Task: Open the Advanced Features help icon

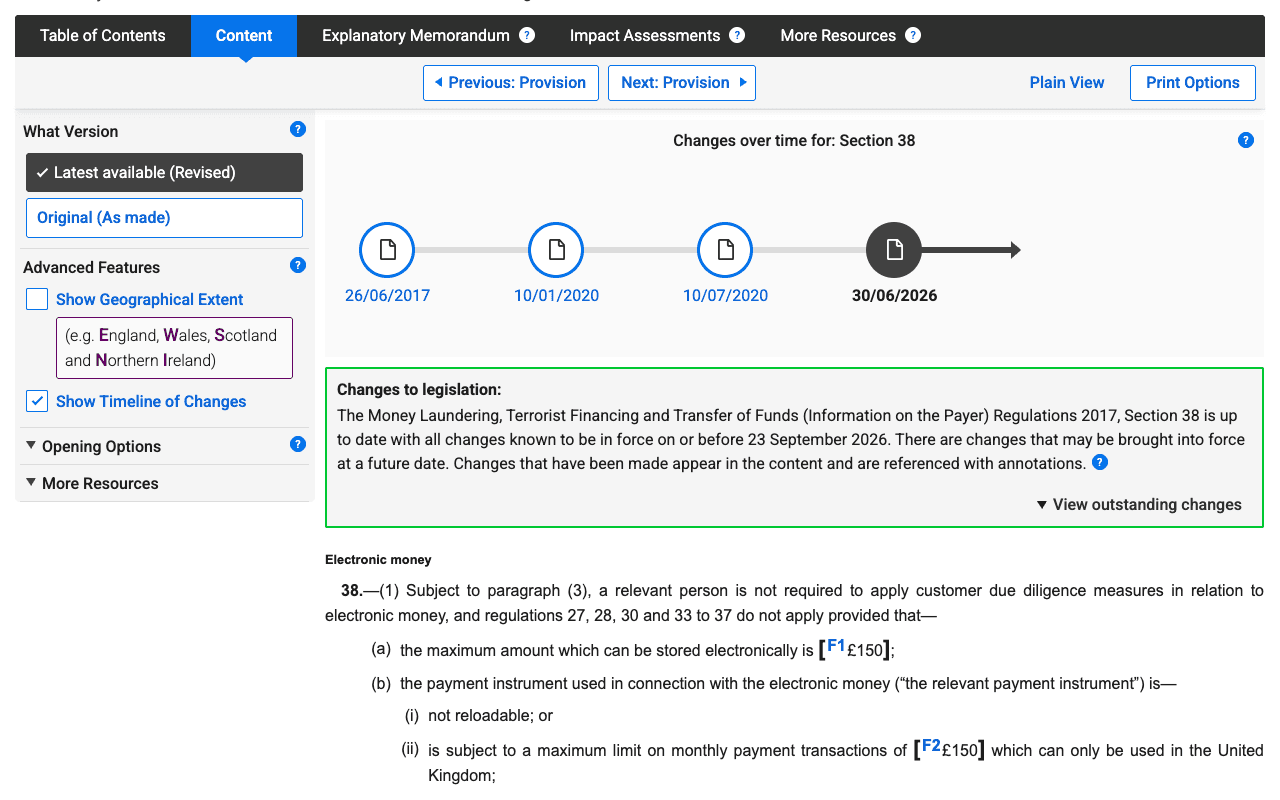Action: (297, 265)
